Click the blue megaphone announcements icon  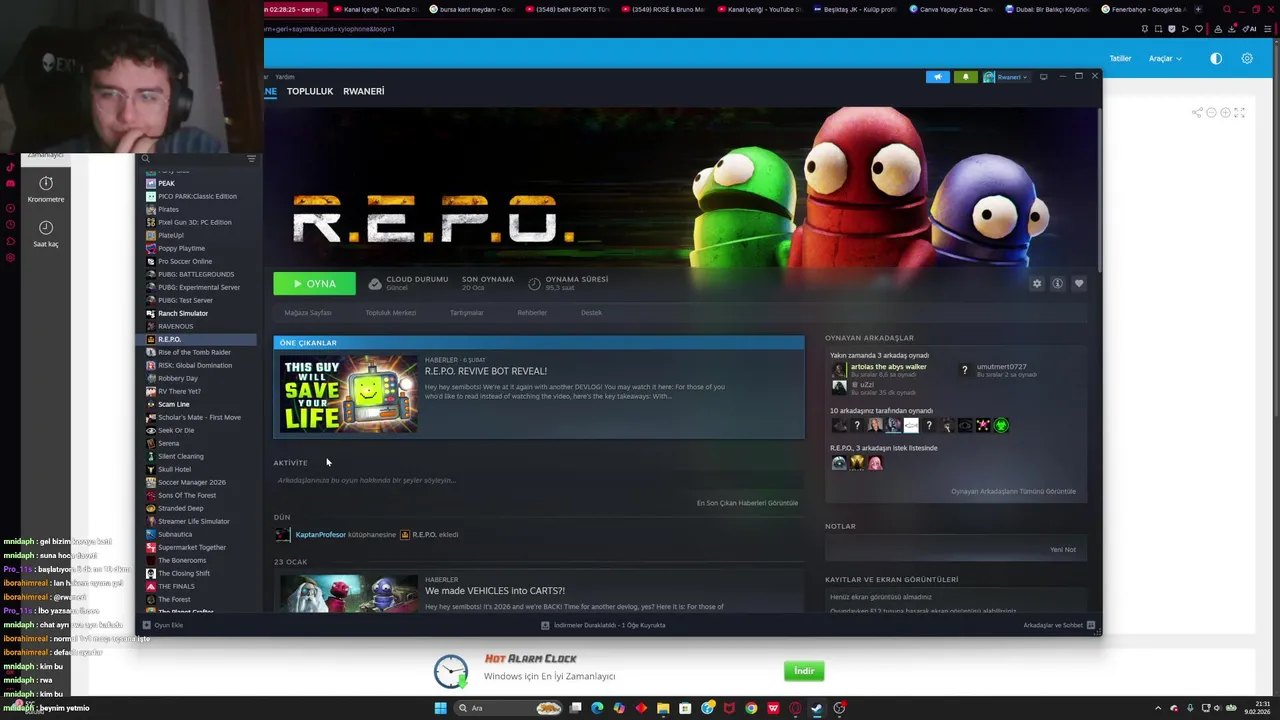coord(937,77)
